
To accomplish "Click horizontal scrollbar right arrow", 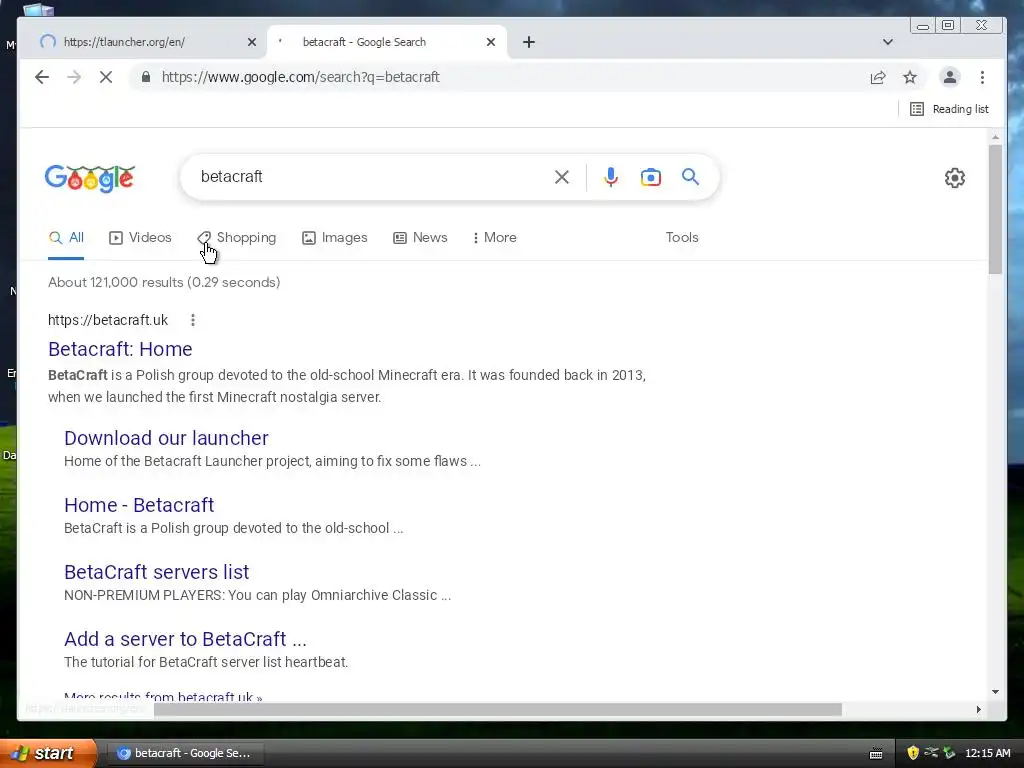I will (x=978, y=710).
